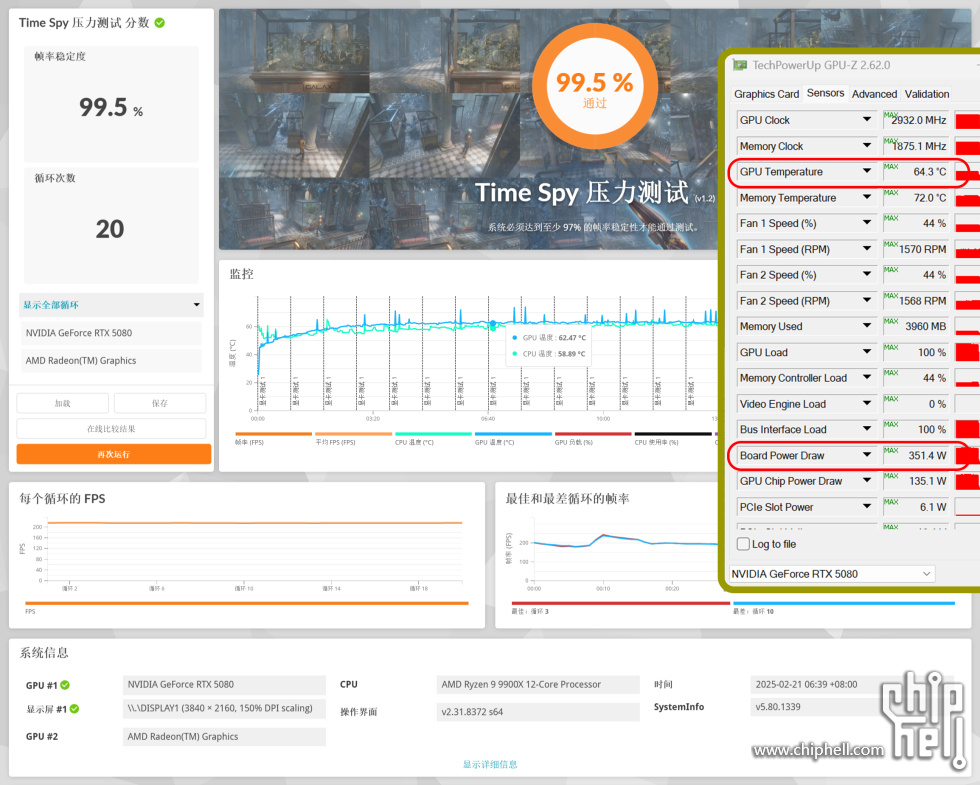Viewport: 980px width, 785px height.
Task: Open the GPU Clock sensor dropdown arrow
Action: (x=867, y=119)
